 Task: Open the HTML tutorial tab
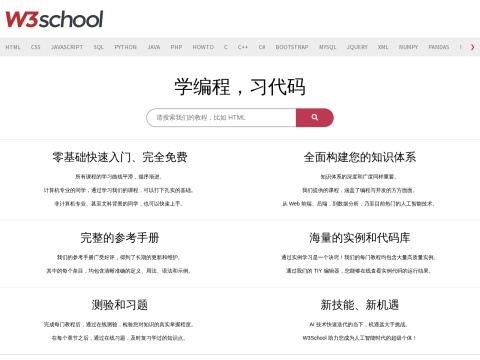pos(13,47)
